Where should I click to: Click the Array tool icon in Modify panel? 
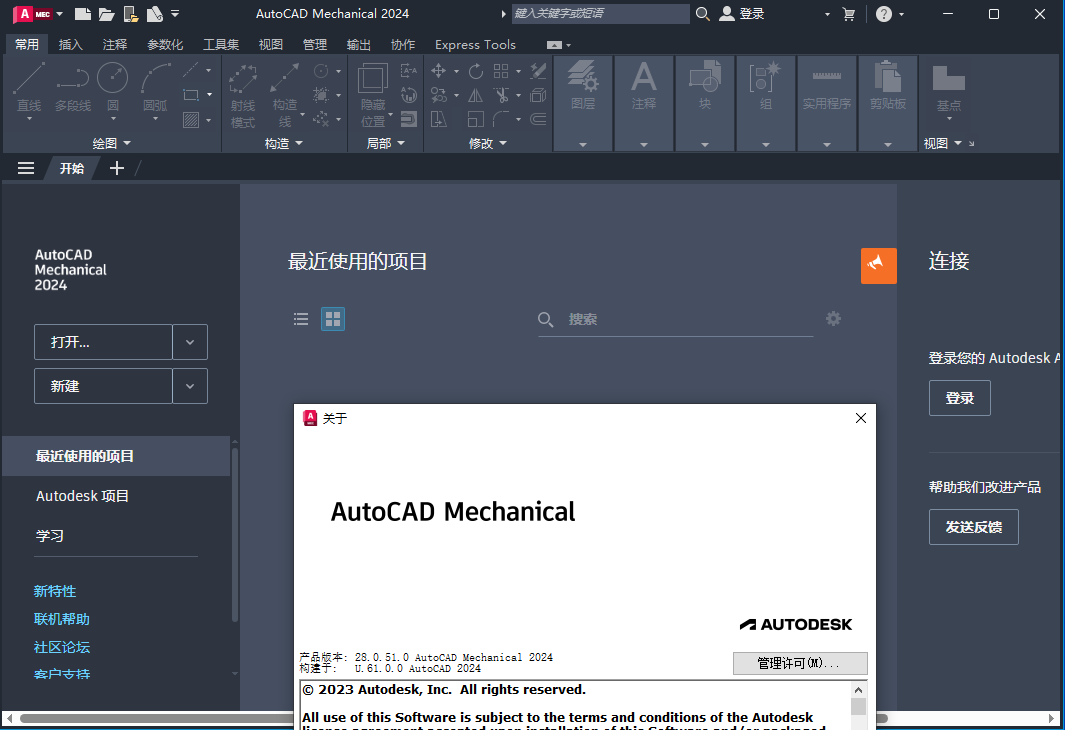coord(501,71)
